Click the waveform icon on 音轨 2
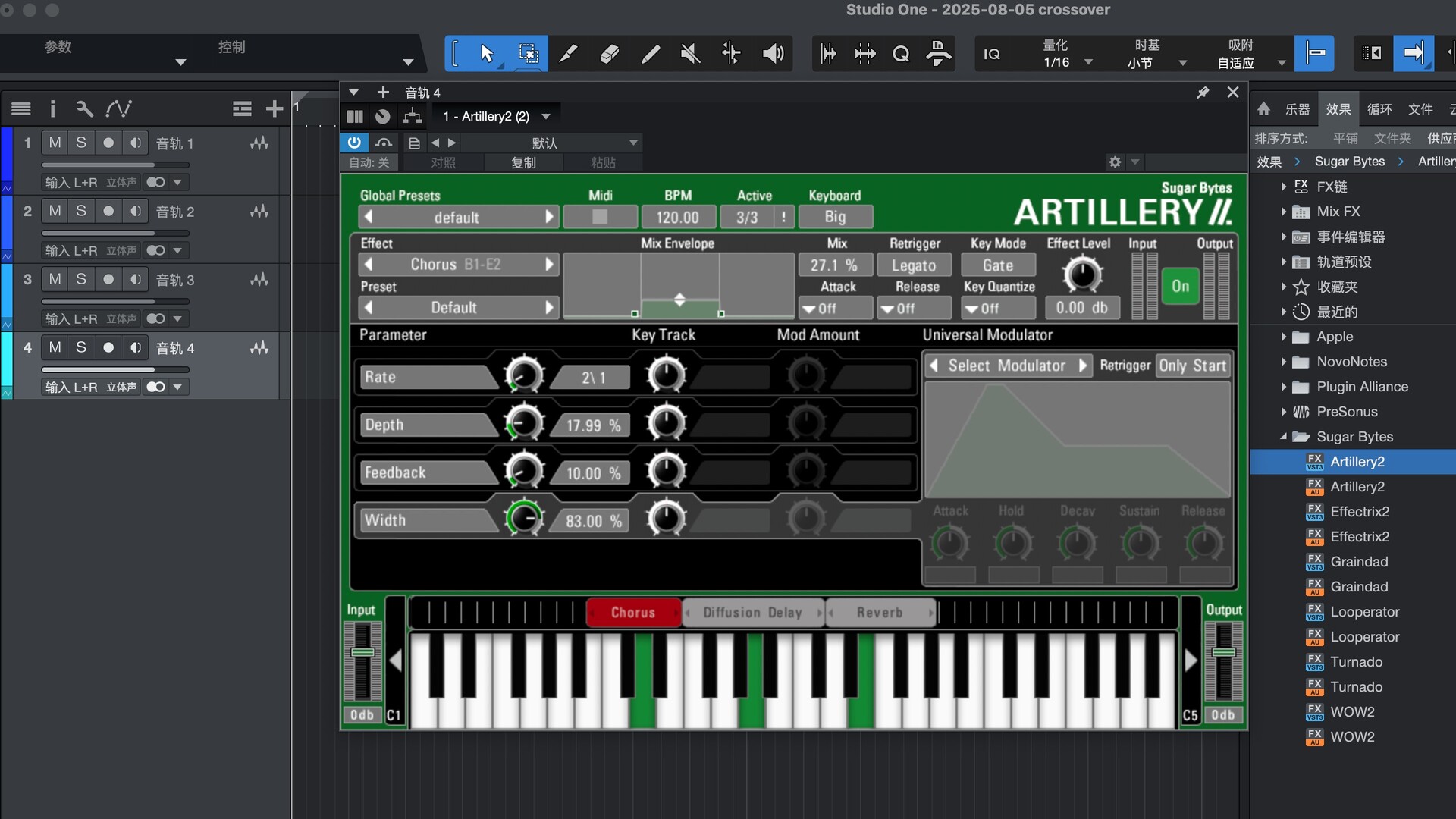 click(259, 212)
